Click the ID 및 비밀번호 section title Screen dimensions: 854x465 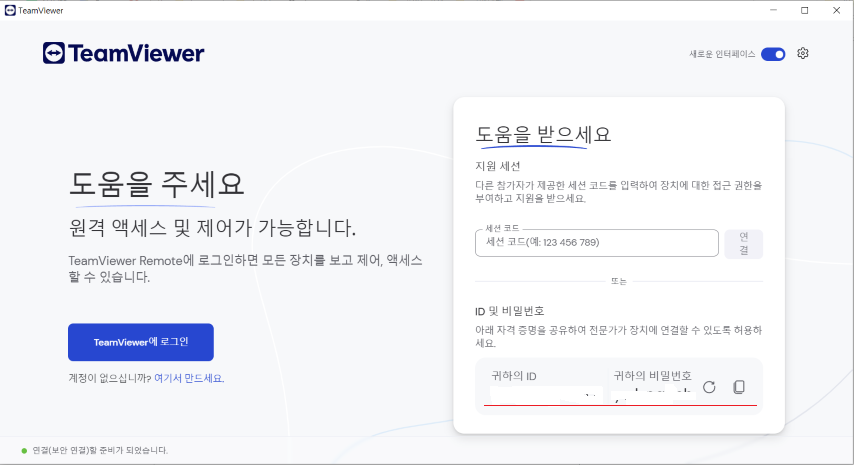pos(509,311)
